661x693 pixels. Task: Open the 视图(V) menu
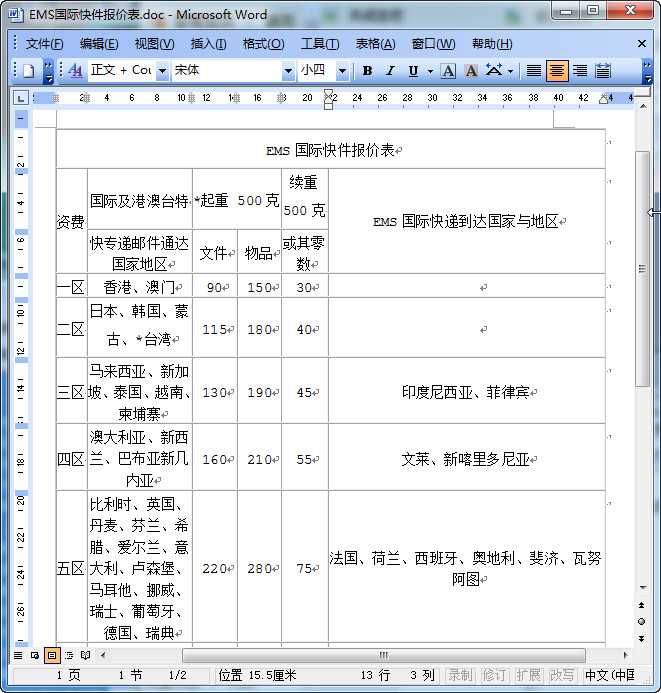tap(154, 44)
